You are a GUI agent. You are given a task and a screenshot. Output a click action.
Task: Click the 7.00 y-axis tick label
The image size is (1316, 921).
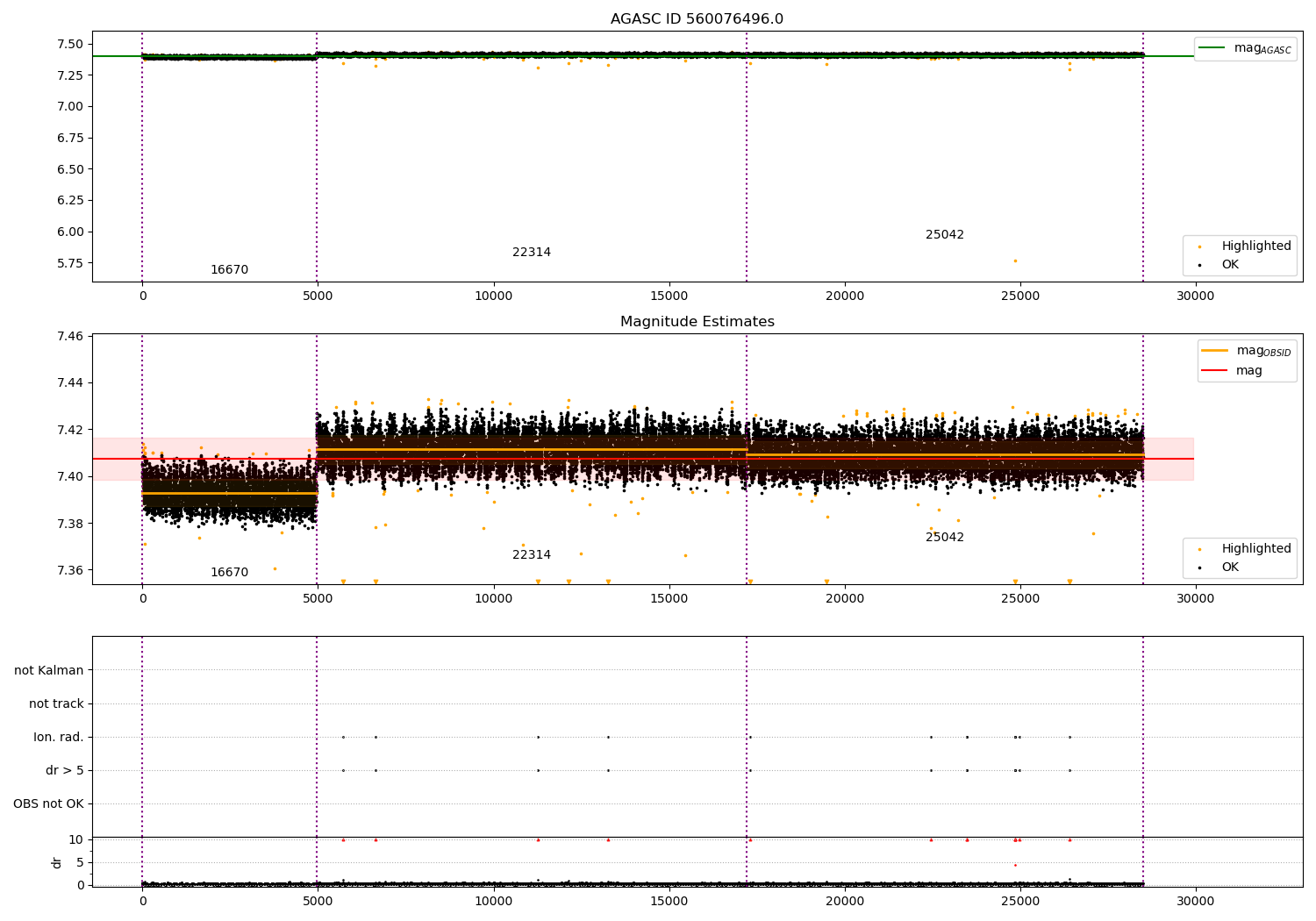69,106
